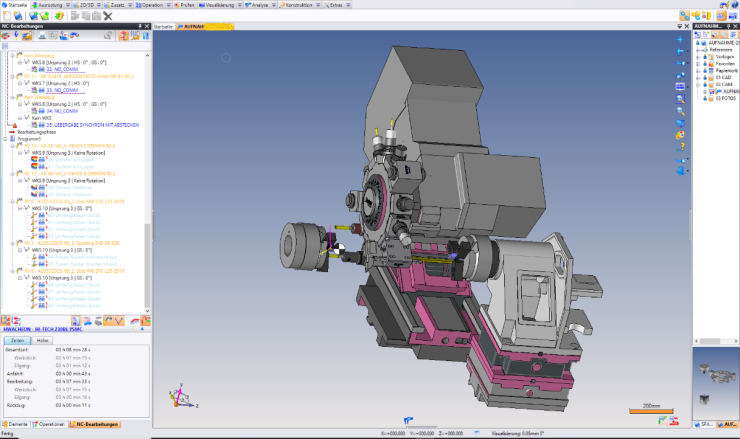740x439 pixels.
Task: Click the yellow question mark icon in viewport toolbar
Action: click(x=681, y=147)
